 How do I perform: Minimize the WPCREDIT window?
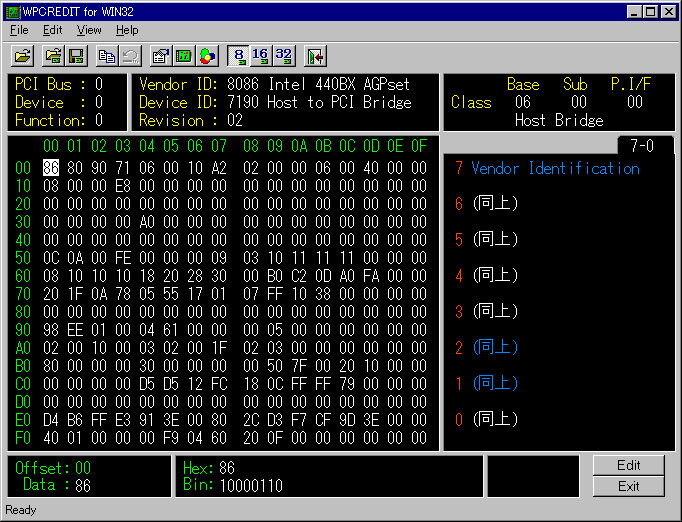634,12
